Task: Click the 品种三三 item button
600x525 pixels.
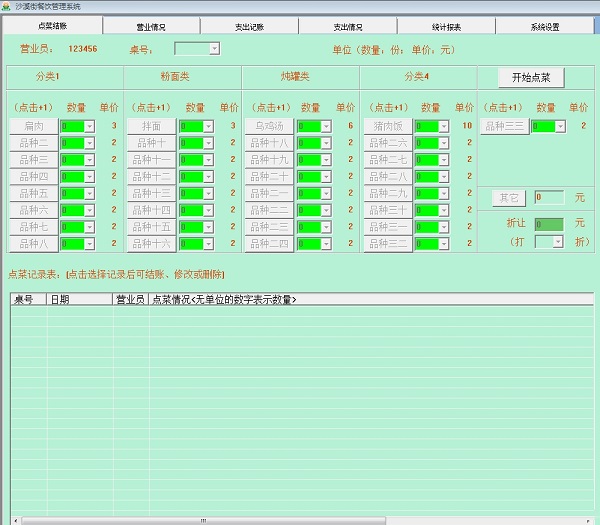Action: (504, 126)
